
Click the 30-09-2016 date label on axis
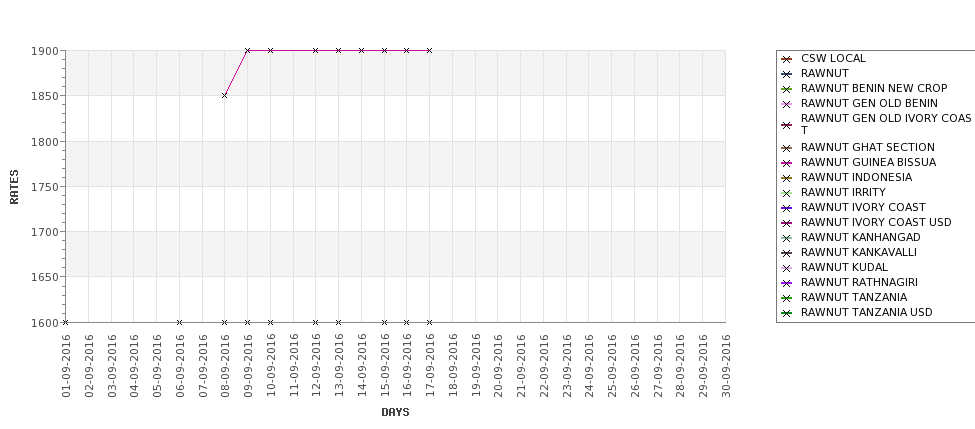[x=726, y=366]
